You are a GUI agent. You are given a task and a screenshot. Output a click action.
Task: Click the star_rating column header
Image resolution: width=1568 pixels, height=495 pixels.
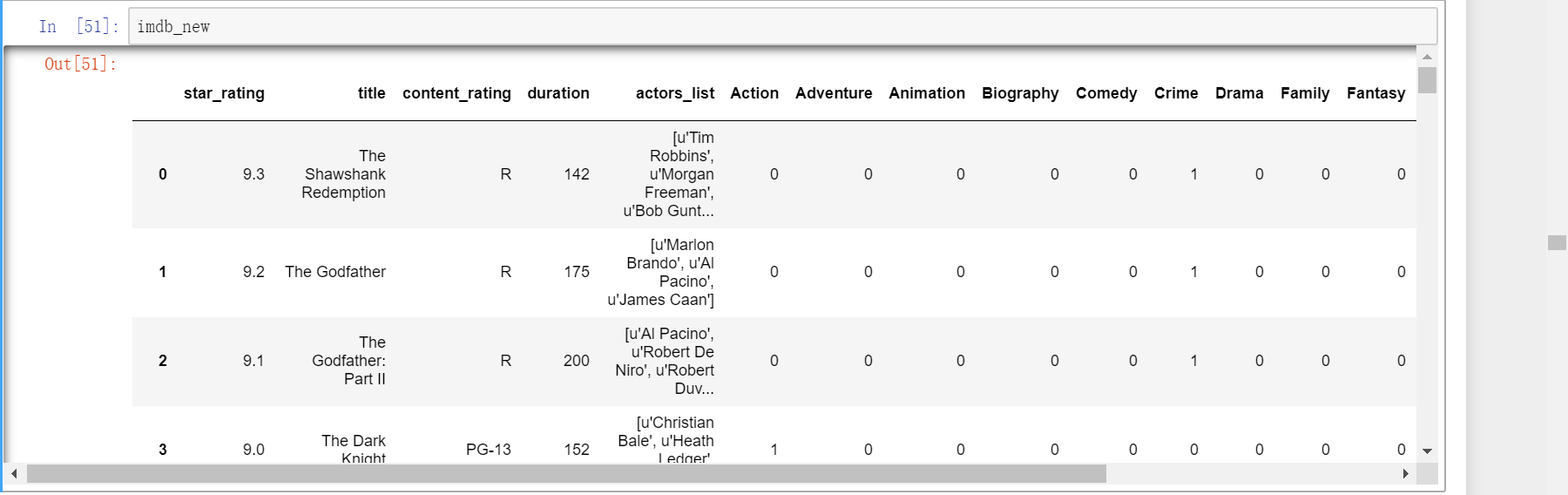(x=224, y=93)
